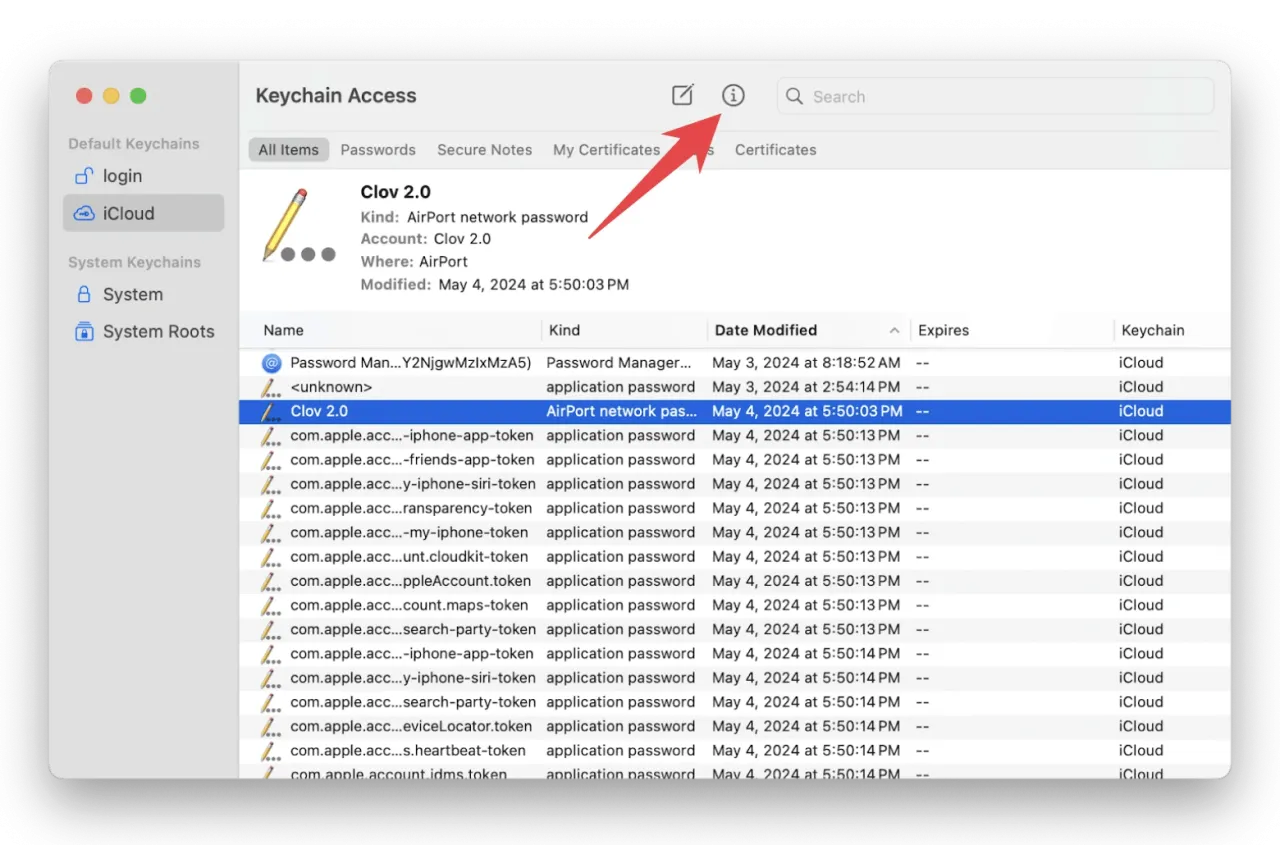
Task: Sort entries by the Keychain column
Action: click(1153, 330)
